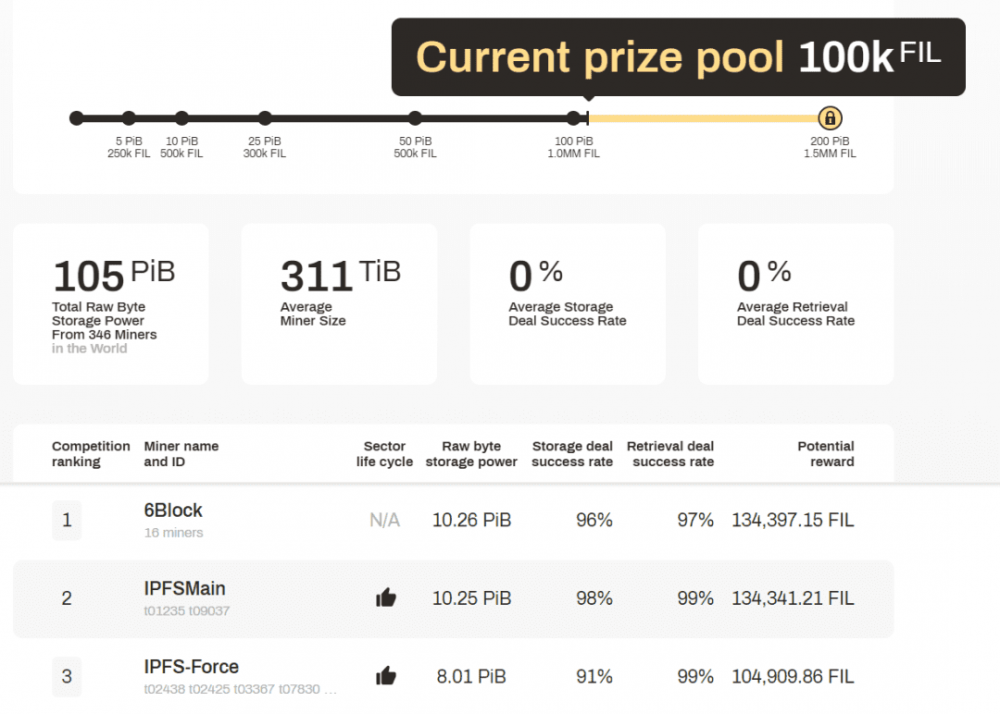Image resolution: width=1000 pixels, height=714 pixels.
Task: Open the 6Block miner entry
Action: pyautogui.click(x=173, y=511)
